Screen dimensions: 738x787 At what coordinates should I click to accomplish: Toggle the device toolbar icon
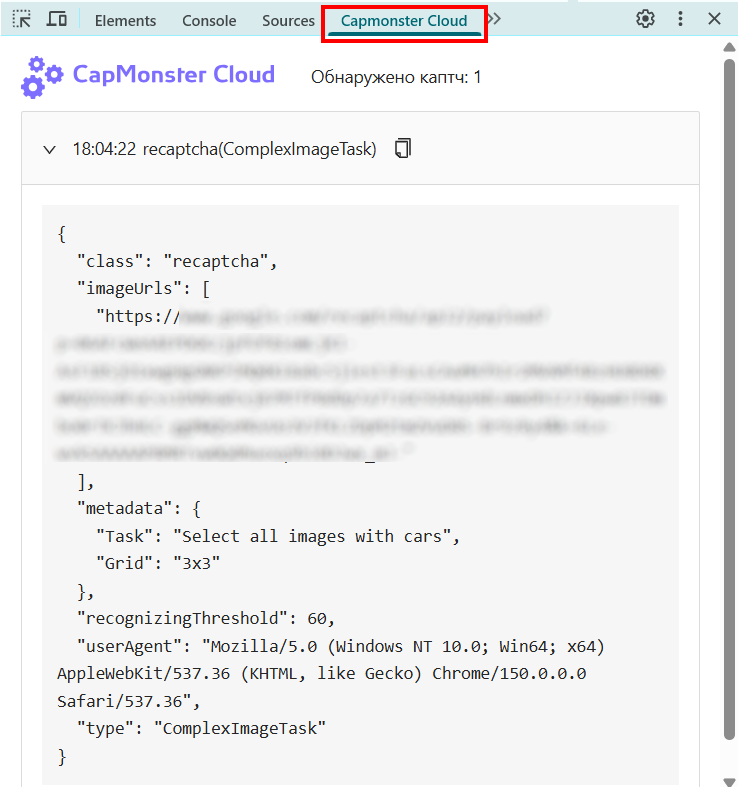tap(56, 20)
